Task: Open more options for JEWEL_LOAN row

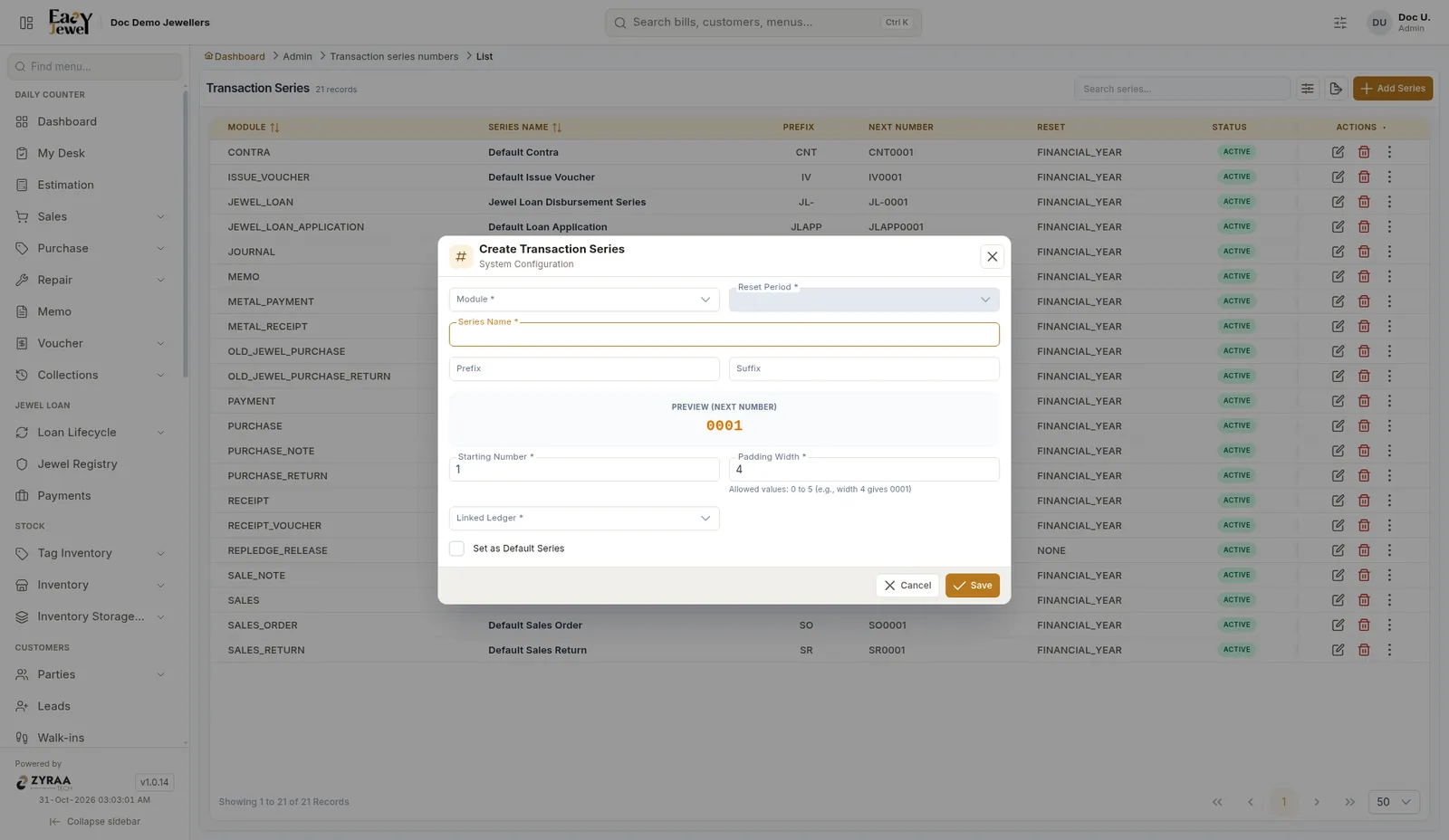Action: (1389, 202)
